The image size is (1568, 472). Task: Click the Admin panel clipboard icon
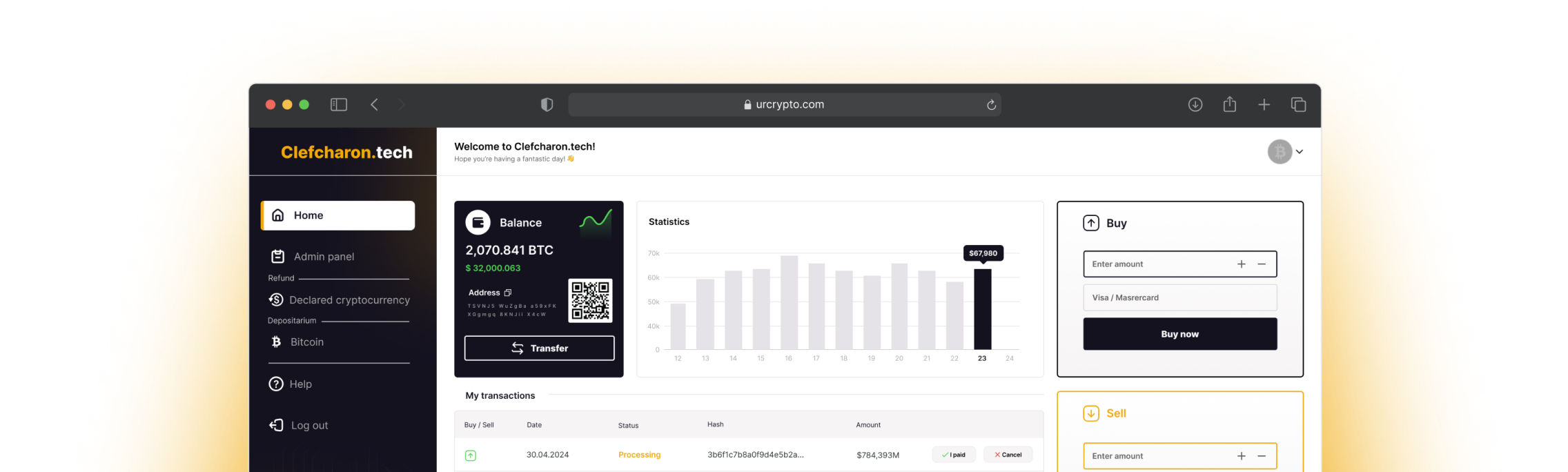[x=277, y=257]
